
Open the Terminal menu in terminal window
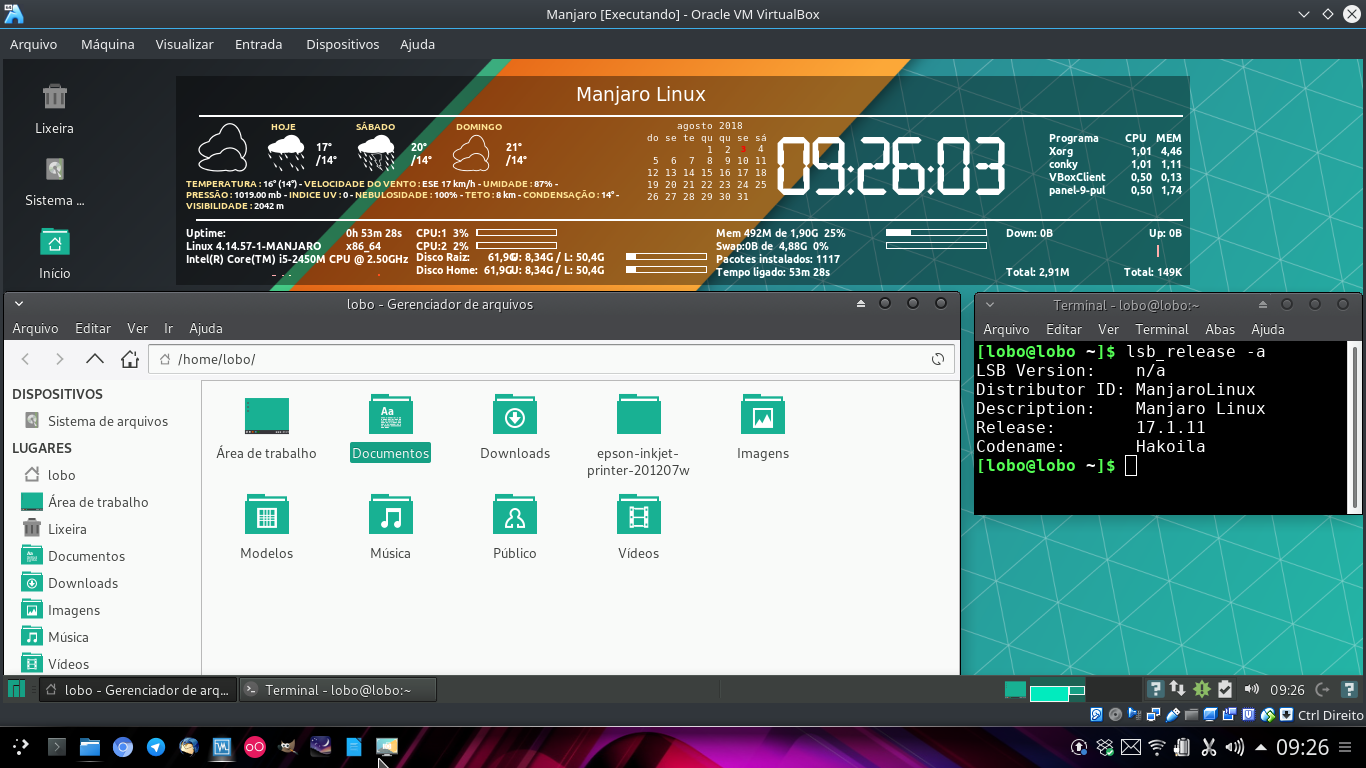[1161, 329]
